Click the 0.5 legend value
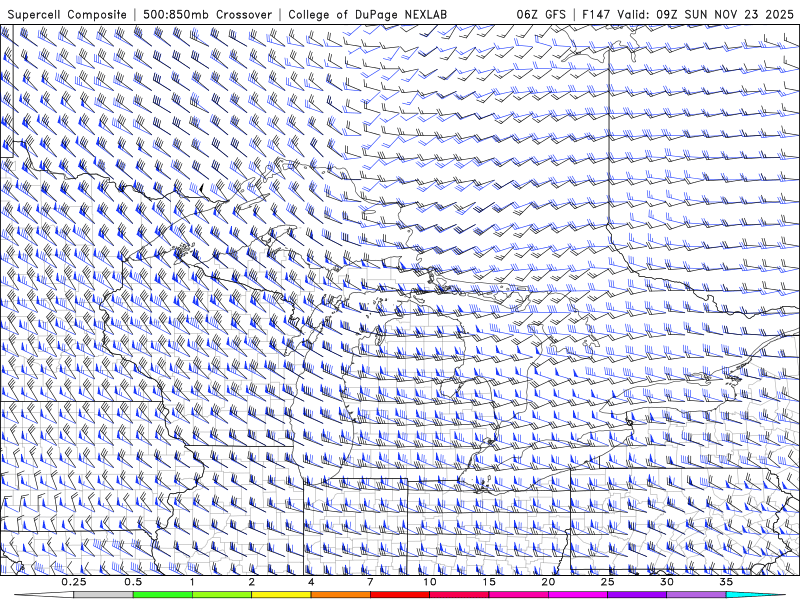The image size is (800, 600). (x=133, y=582)
